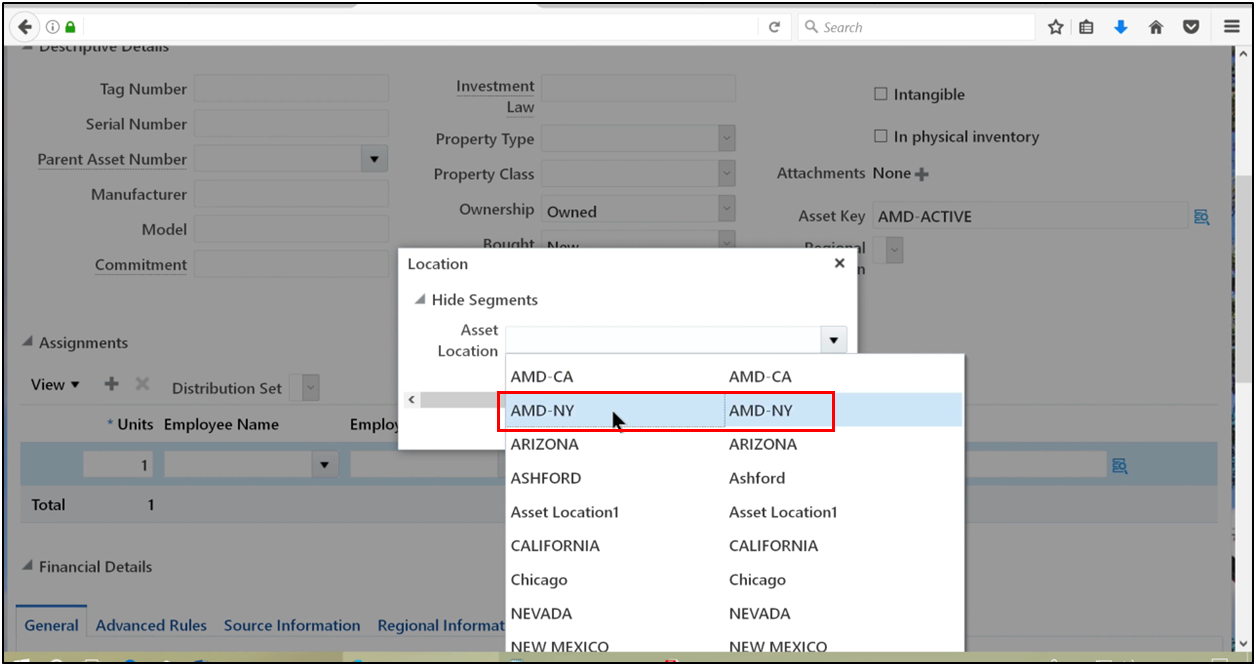Save page to Pocket icon
This screenshot has width=1256, height=668.
point(1191,27)
